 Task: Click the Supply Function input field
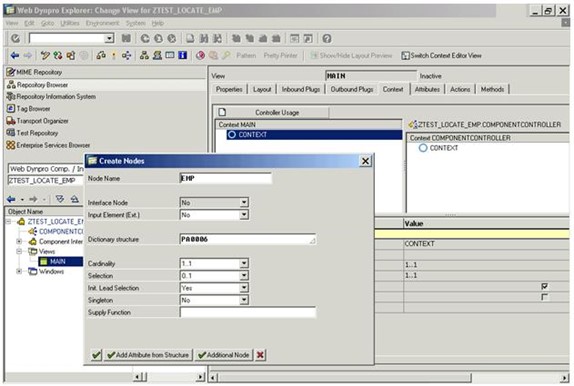(x=248, y=312)
